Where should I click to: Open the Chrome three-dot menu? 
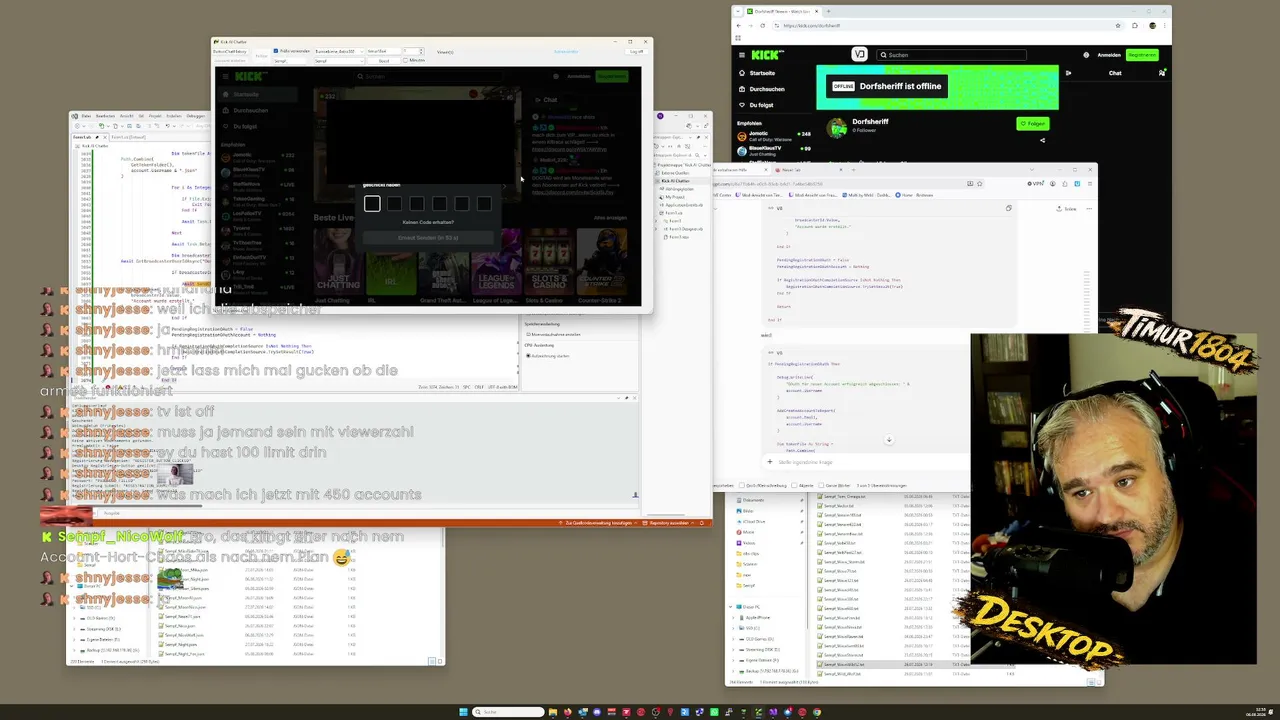coord(1164,26)
